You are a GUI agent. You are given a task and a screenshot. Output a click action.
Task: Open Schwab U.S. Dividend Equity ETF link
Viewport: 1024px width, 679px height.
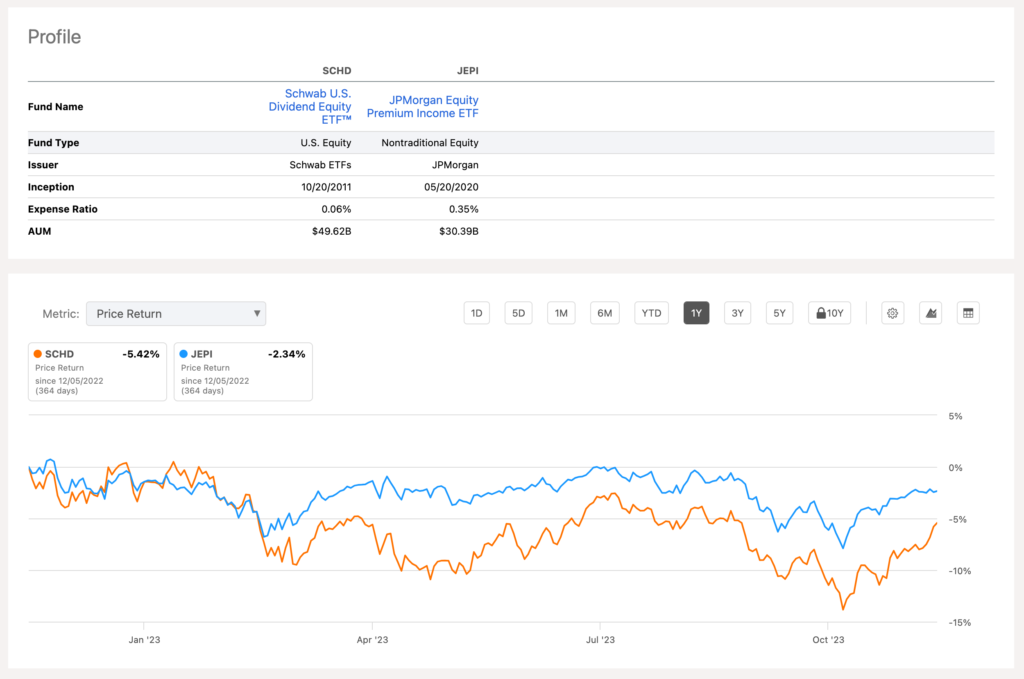(310, 106)
